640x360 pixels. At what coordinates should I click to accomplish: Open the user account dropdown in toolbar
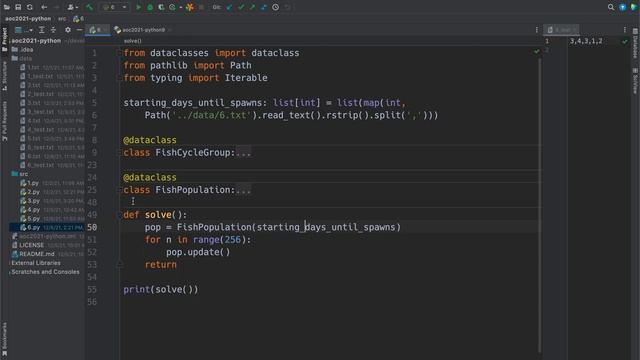[x=73, y=7]
